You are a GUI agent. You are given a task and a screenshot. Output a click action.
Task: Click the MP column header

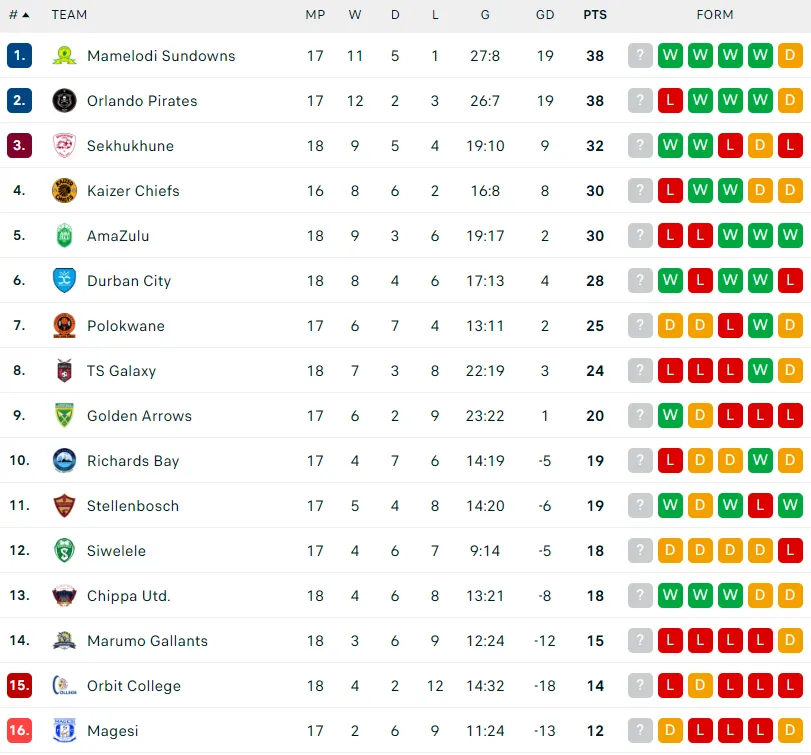315,15
